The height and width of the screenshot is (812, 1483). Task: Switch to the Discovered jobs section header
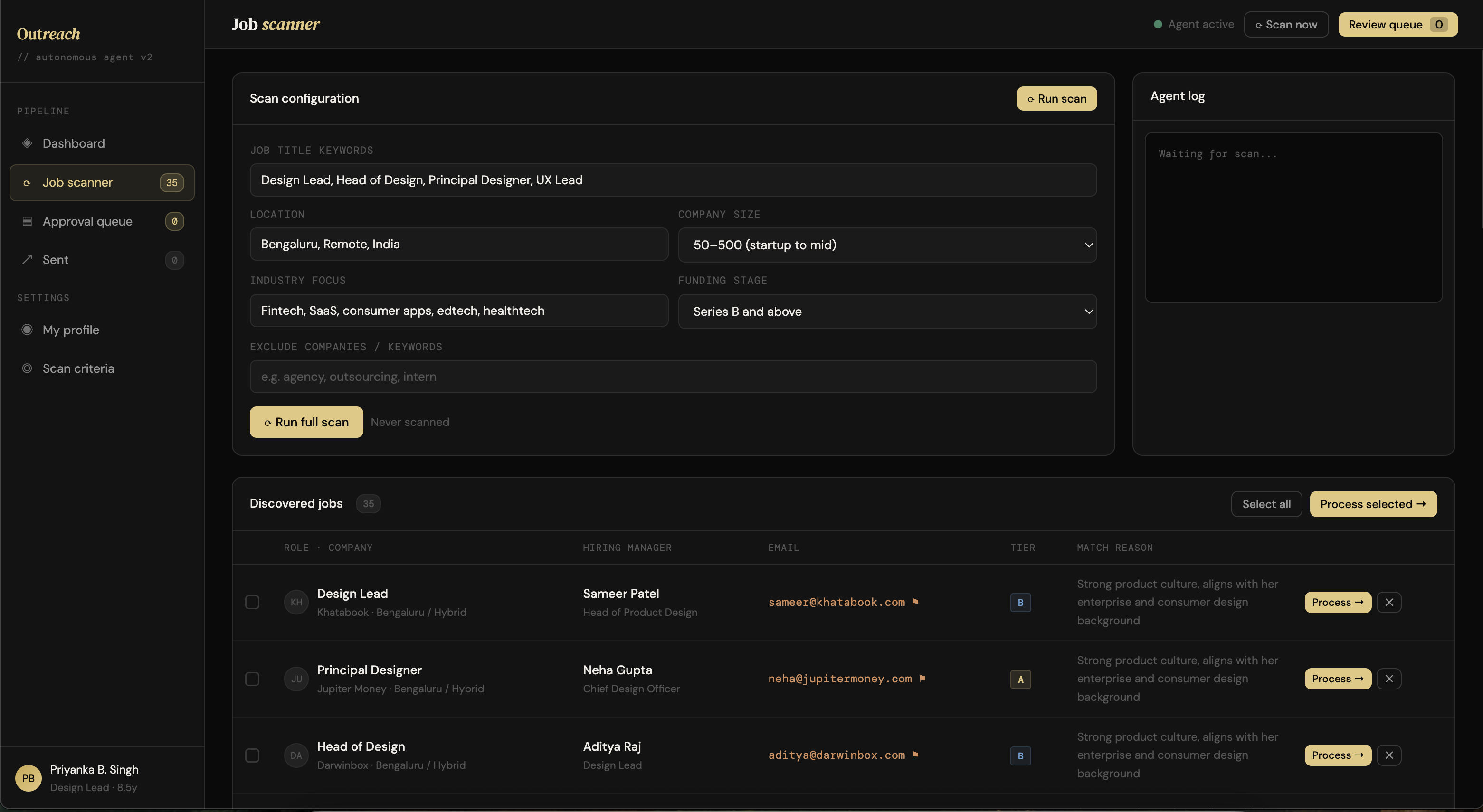(x=295, y=503)
